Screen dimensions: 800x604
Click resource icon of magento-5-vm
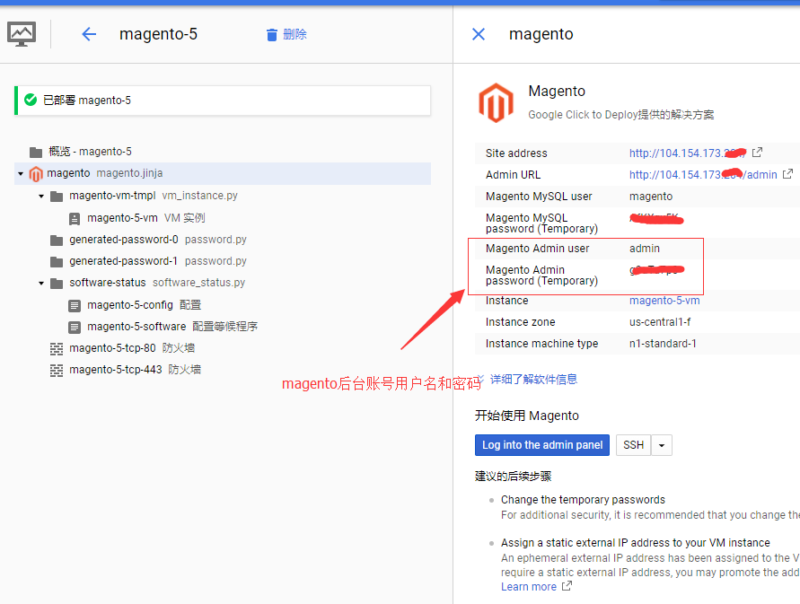coord(74,219)
